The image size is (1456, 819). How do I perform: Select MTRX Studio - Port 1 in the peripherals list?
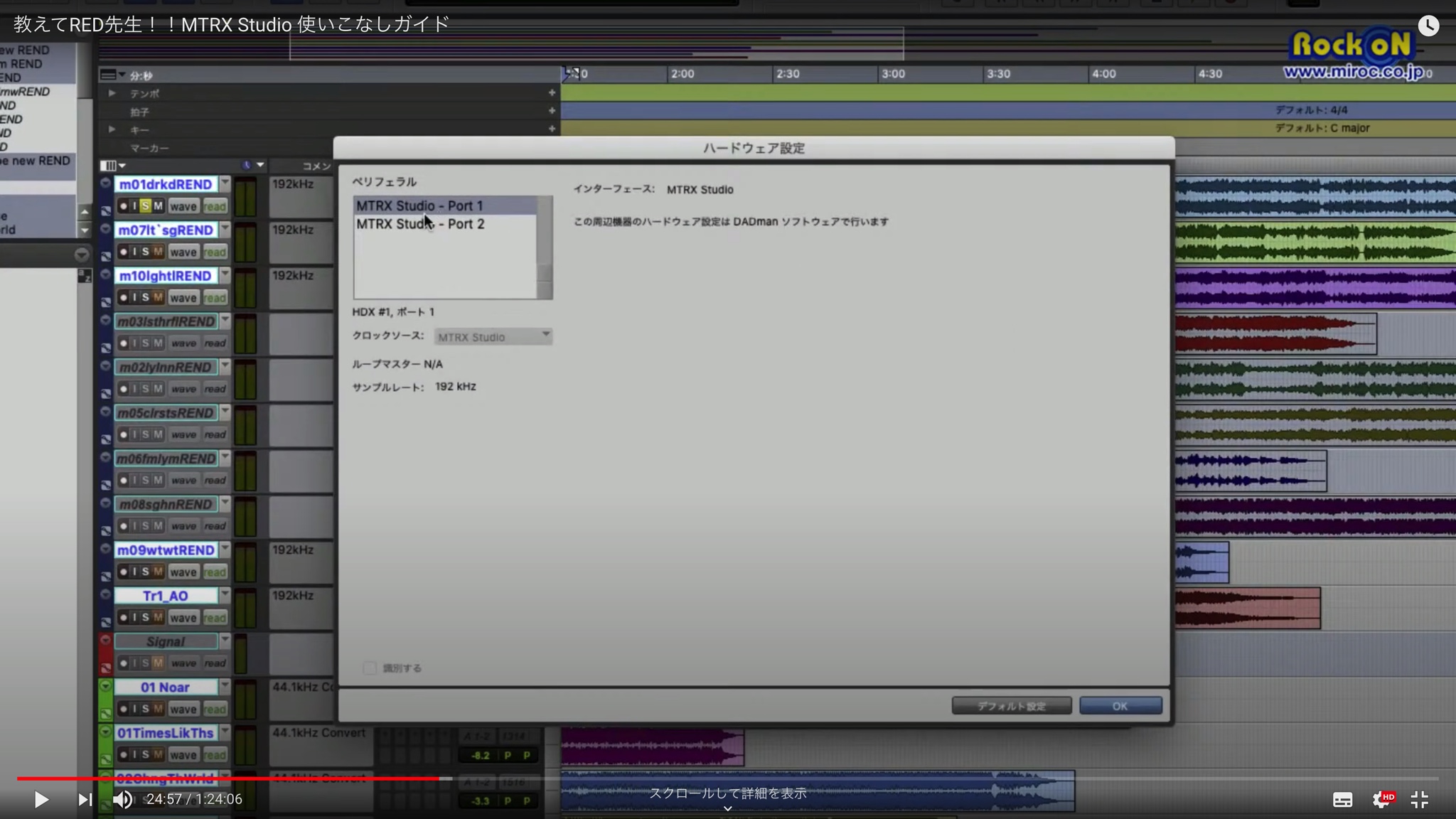point(445,205)
